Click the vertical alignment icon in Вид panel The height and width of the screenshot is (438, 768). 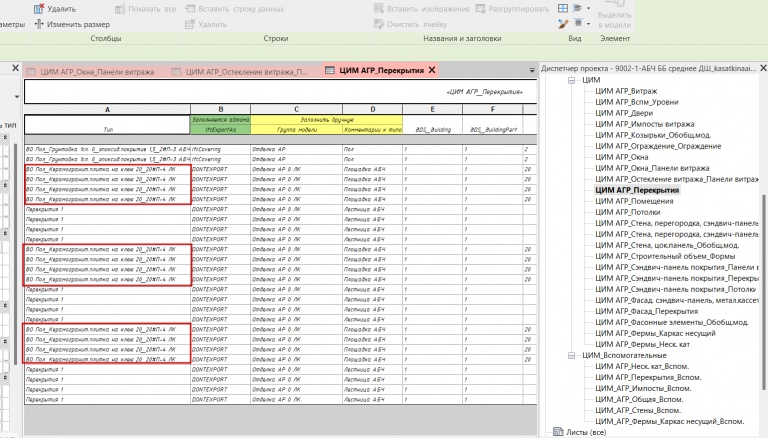pos(578,23)
